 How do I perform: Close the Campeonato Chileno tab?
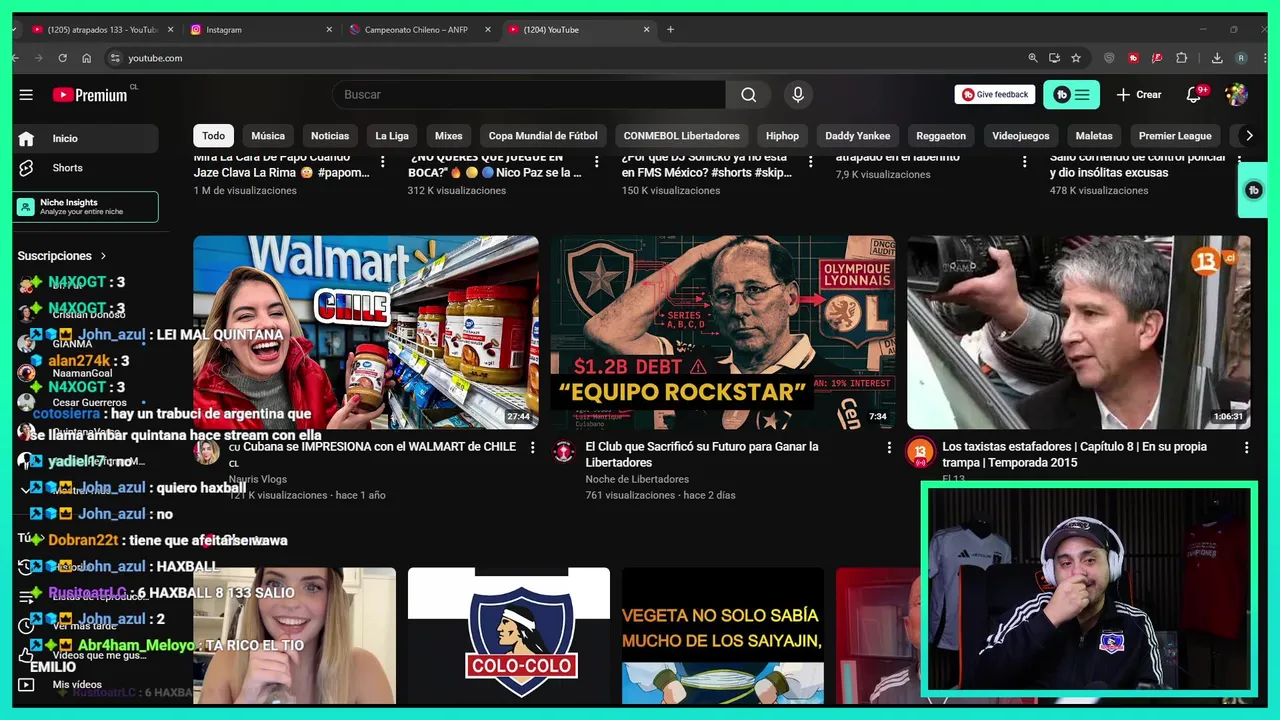click(488, 30)
